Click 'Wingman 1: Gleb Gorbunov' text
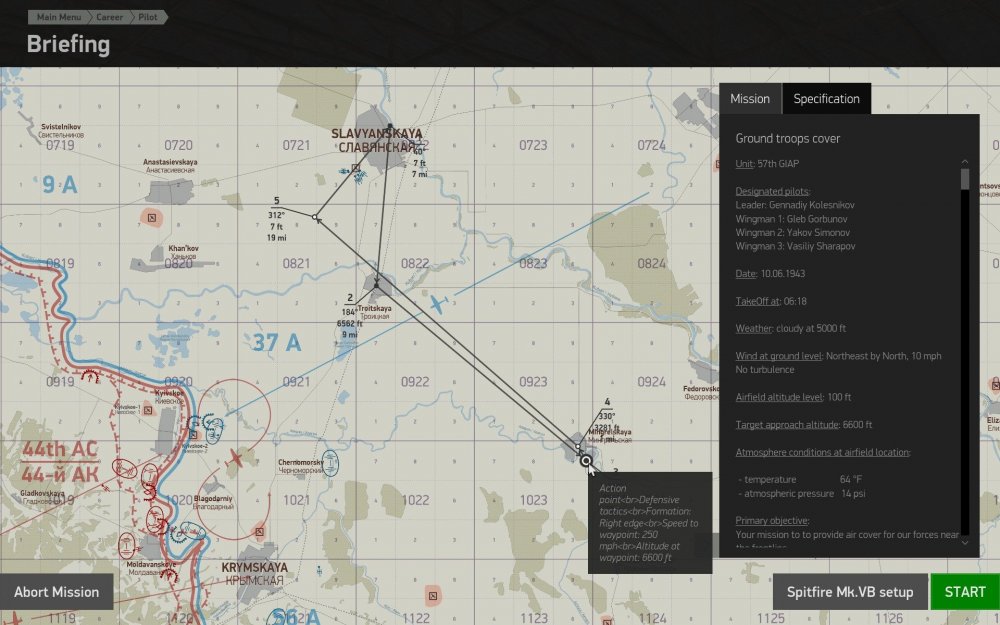The width and height of the screenshot is (1000, 625). pos(791,219)
